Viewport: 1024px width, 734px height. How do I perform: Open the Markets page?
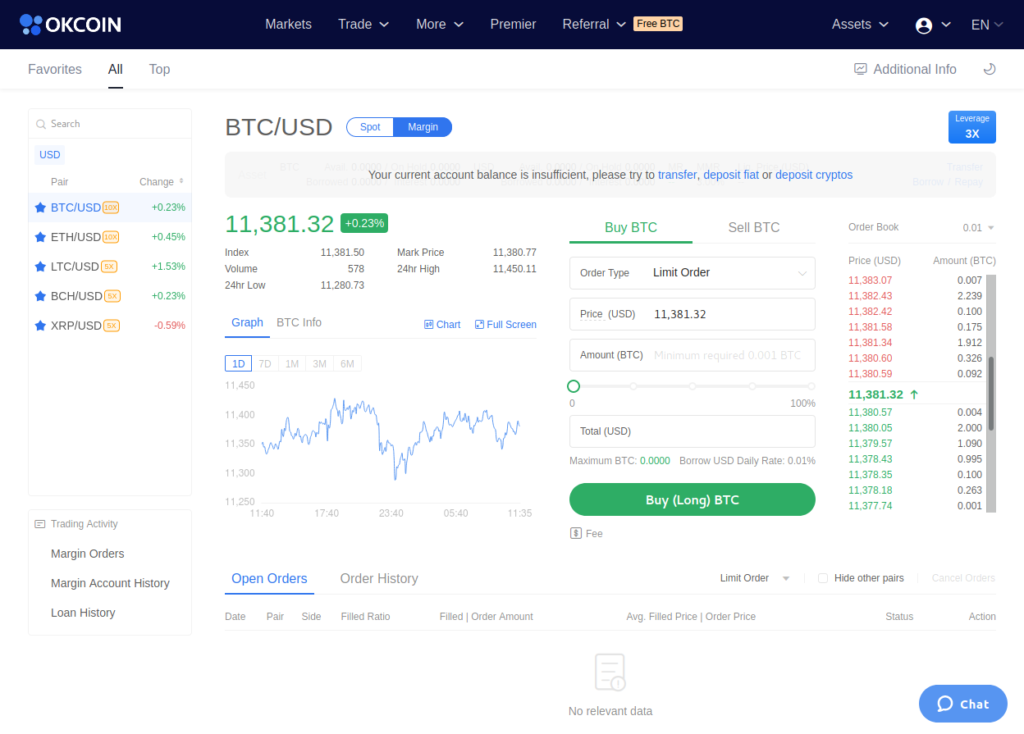288,24
